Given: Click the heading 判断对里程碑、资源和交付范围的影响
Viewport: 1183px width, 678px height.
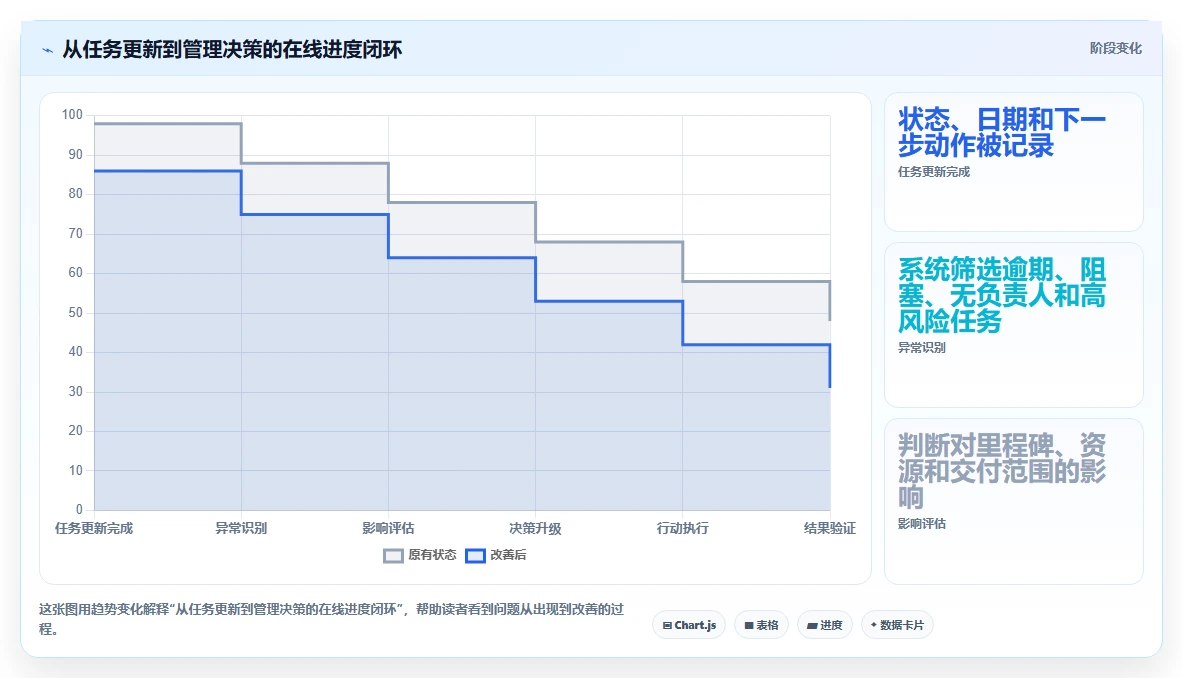Looking at the screenshot, I should pyautogui.click(x=1002, y=471).
